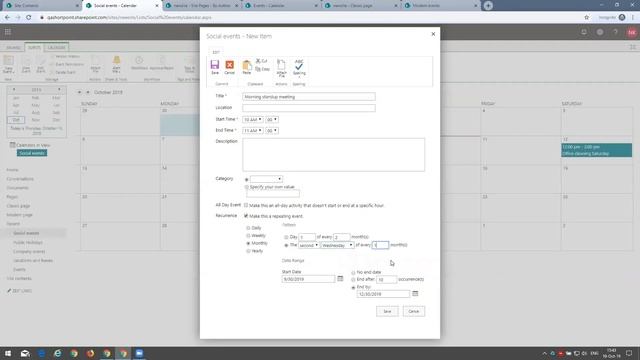The image size is (640, 360).
Task: Open Conversations link in left navigation
Action: tap(20, 179)
